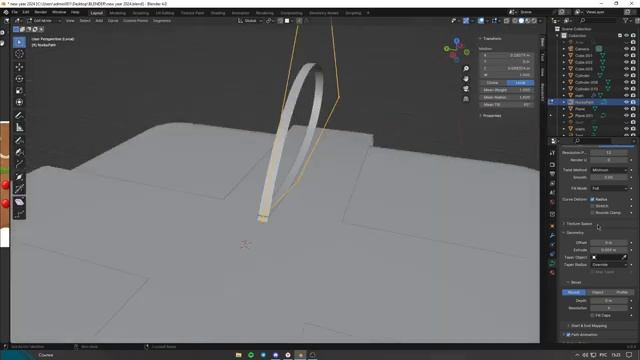Select the Scale tool

(x=19, y=91)
